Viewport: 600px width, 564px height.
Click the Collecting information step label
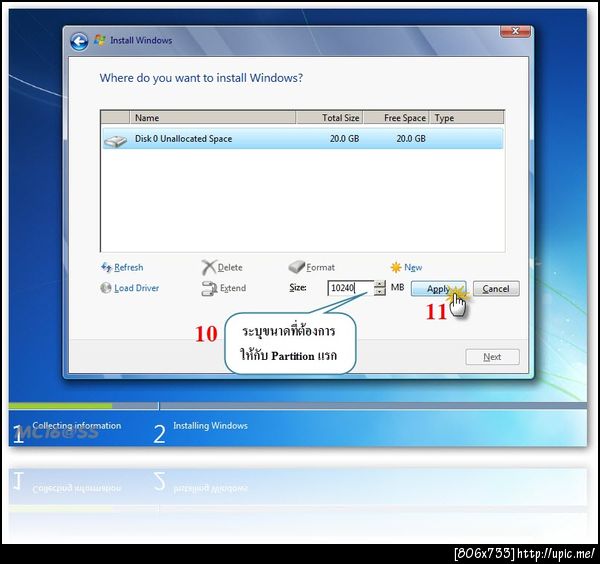tap(77, 425)
